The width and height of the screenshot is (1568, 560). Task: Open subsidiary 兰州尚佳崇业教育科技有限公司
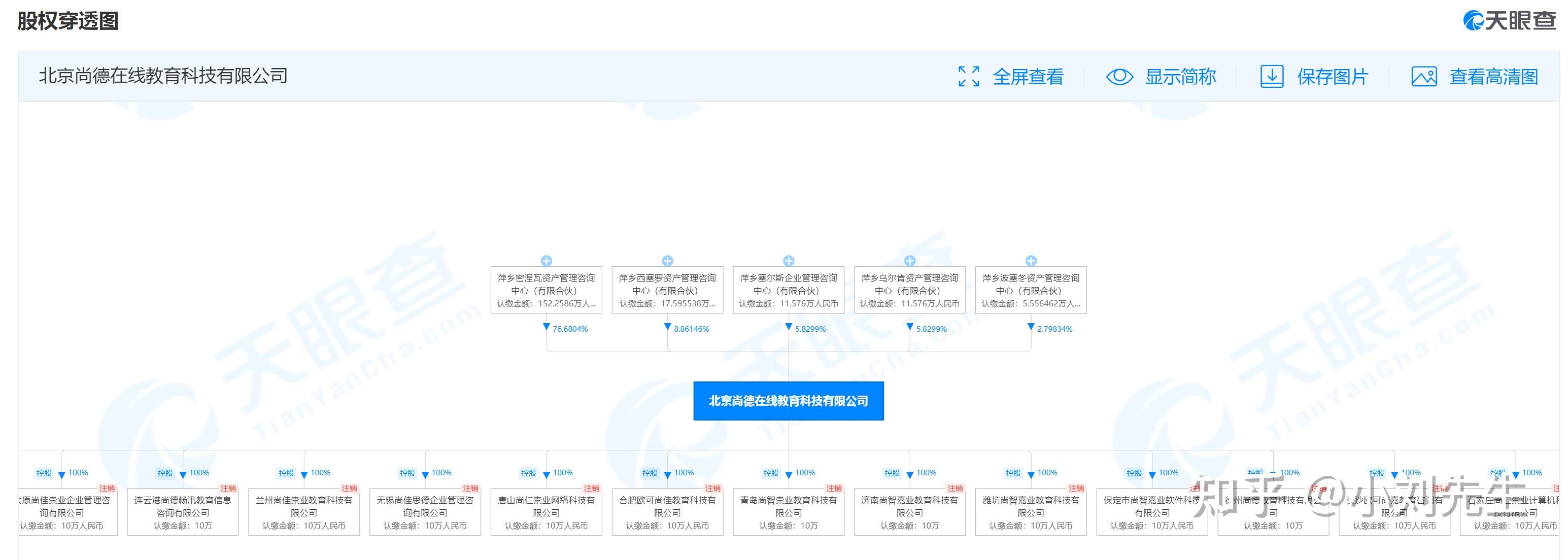pos(304,512)
